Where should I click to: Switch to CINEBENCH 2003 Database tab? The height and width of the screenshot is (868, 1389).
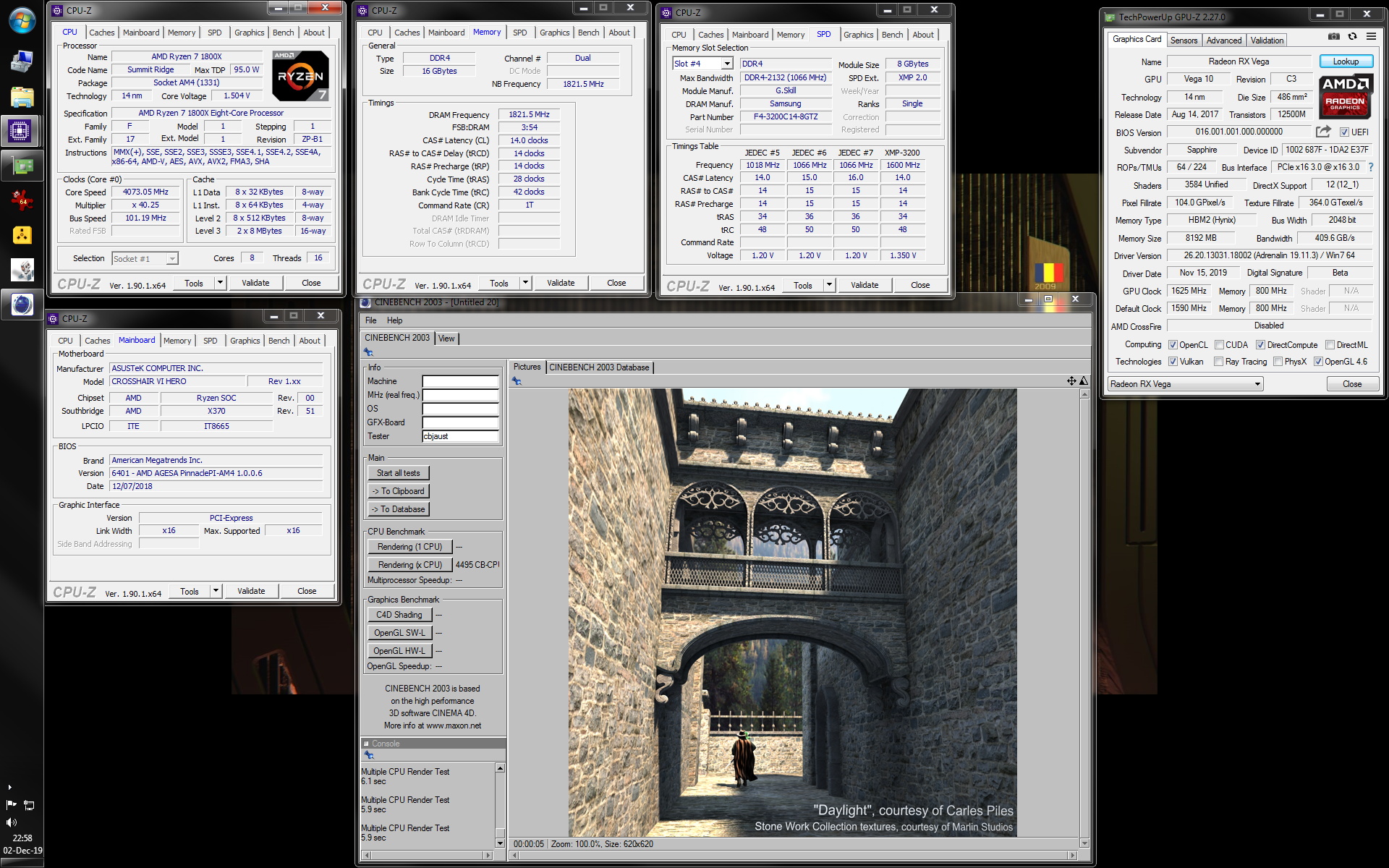pos(599,367)
